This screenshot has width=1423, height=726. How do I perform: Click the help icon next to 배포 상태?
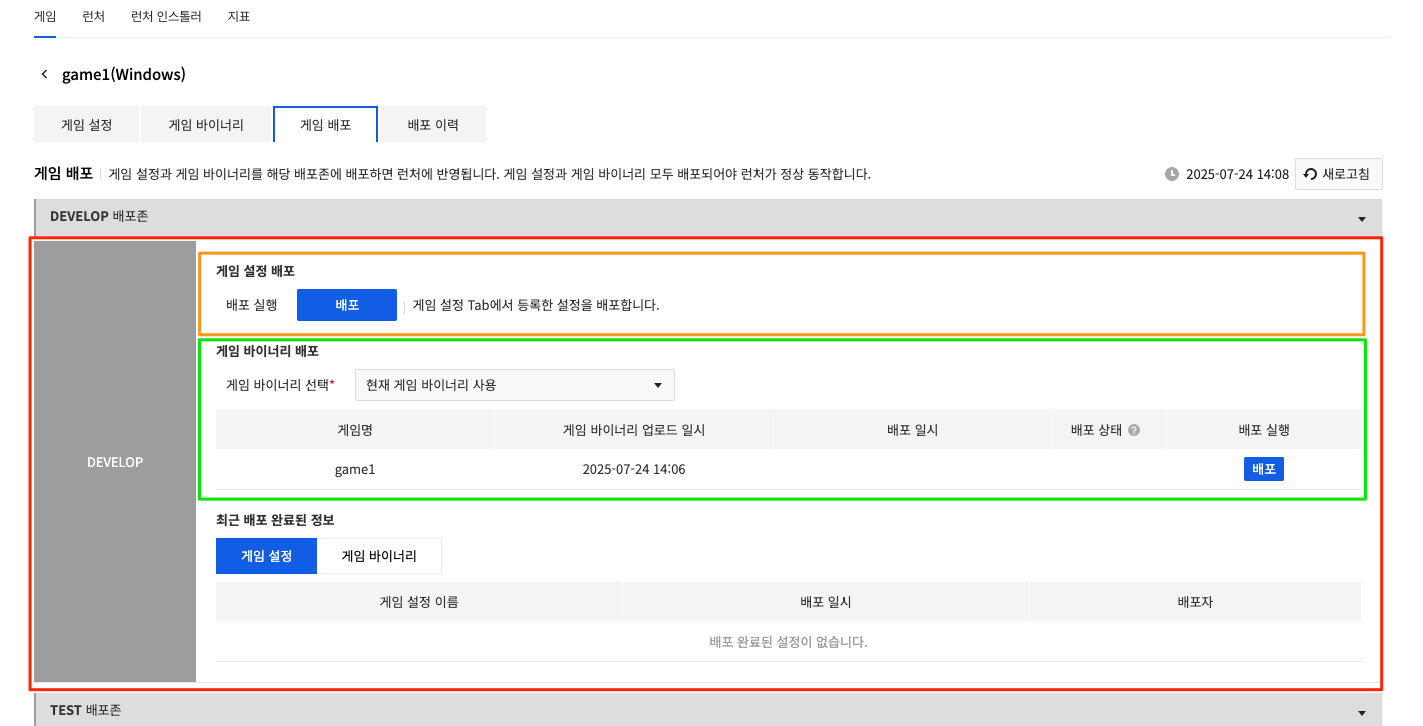click(x=1134, y=430)
